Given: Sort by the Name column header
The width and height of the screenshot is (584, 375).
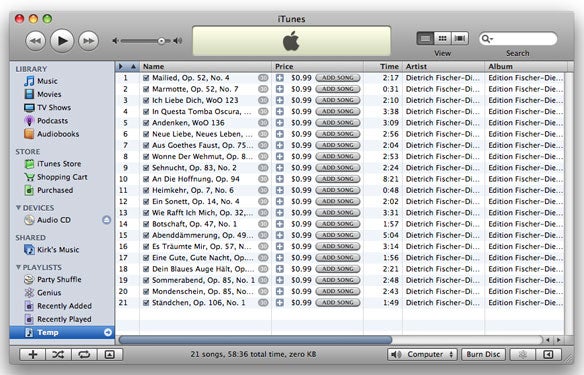Looking at the screenshot, I should pyautogui.click(x=206, y=67).
